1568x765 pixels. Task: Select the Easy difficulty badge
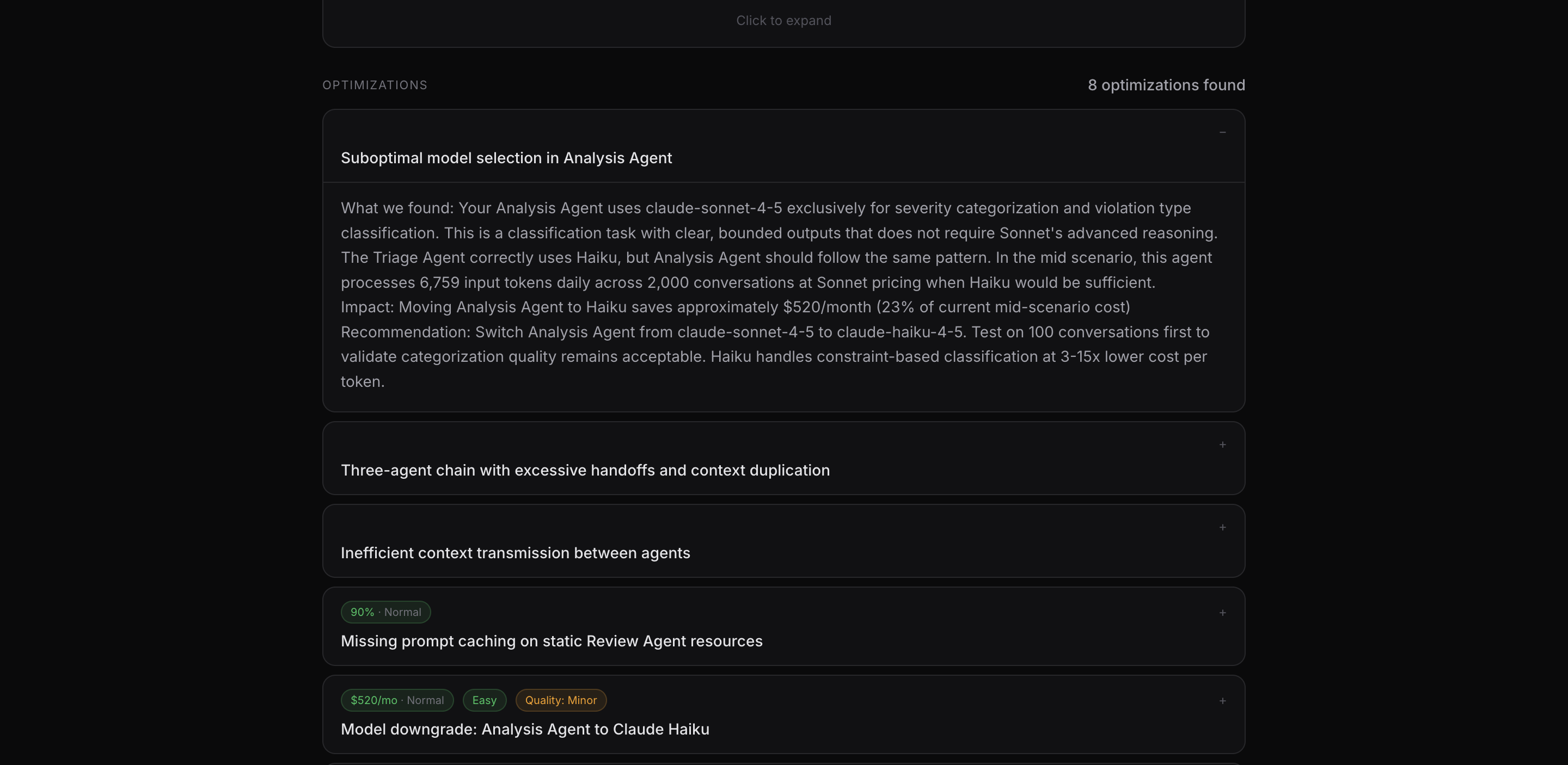pyautogui.click(x=484, y=700)
